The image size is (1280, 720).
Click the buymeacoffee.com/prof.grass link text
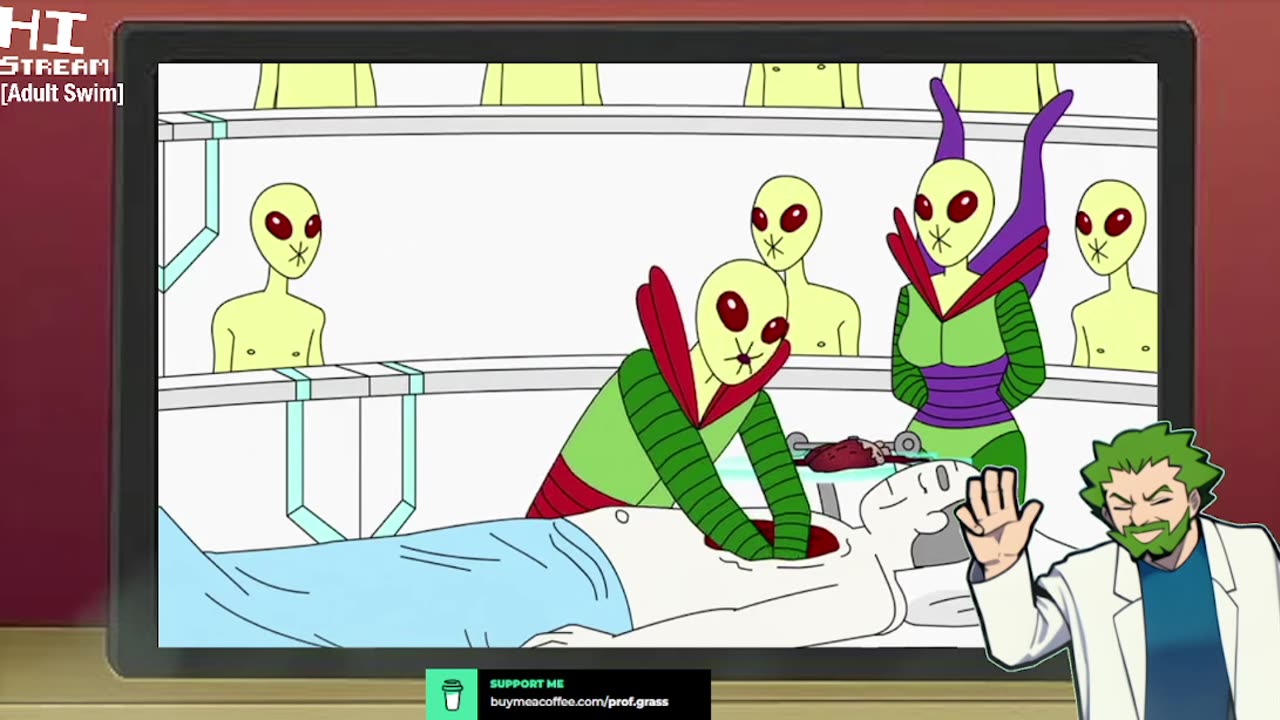[579, 702]
